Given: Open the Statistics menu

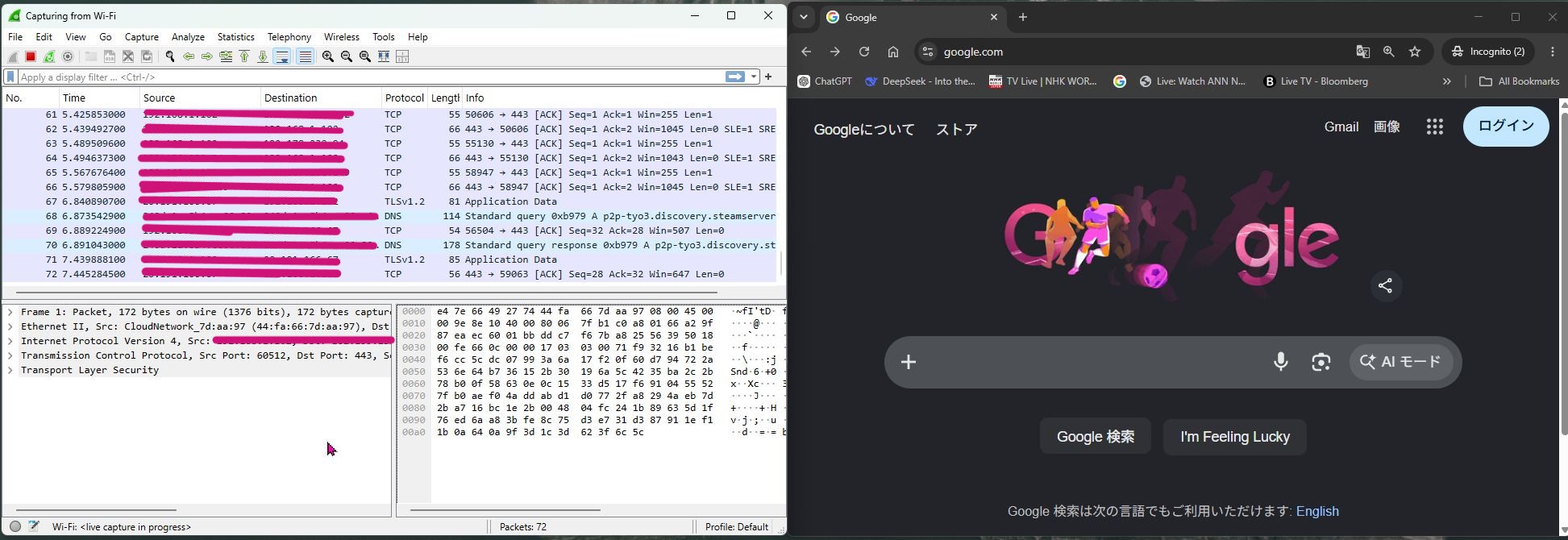Looking at the screenshot, I should point(235,37).
